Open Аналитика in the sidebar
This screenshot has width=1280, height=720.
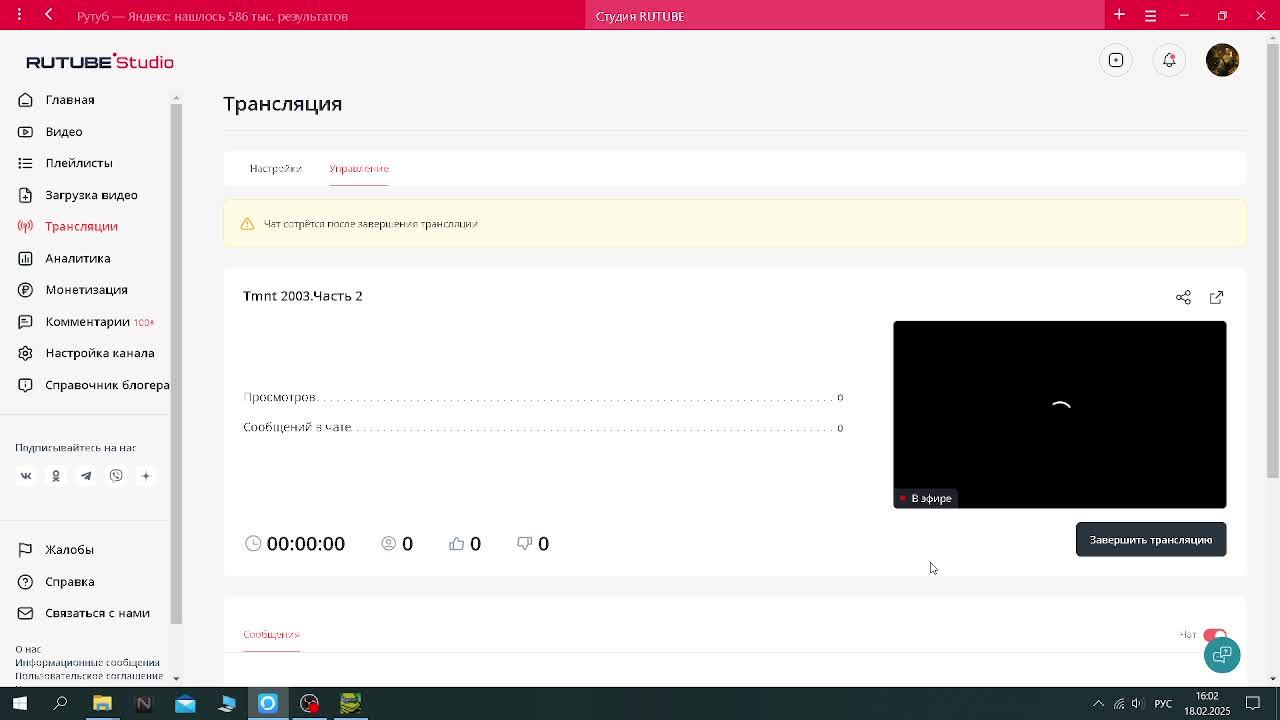78,258
